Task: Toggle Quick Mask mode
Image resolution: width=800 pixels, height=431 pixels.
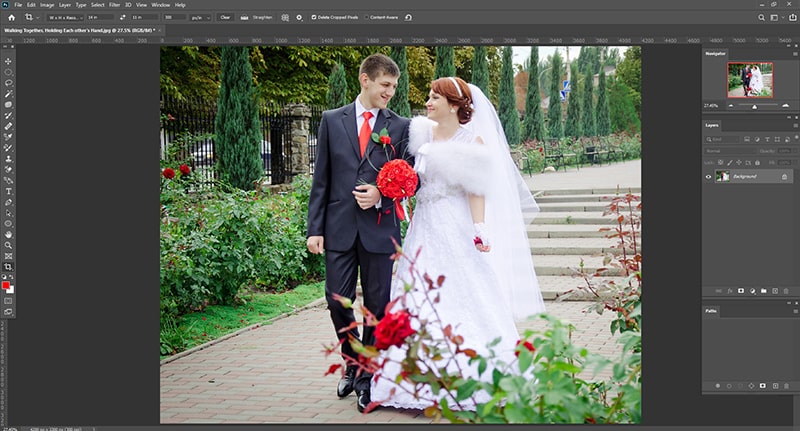Action: click(x=8, y=301)
